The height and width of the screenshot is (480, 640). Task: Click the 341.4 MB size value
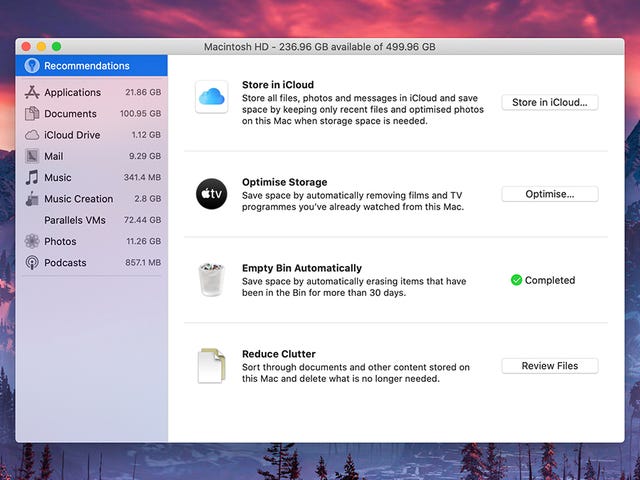[142, 177]
